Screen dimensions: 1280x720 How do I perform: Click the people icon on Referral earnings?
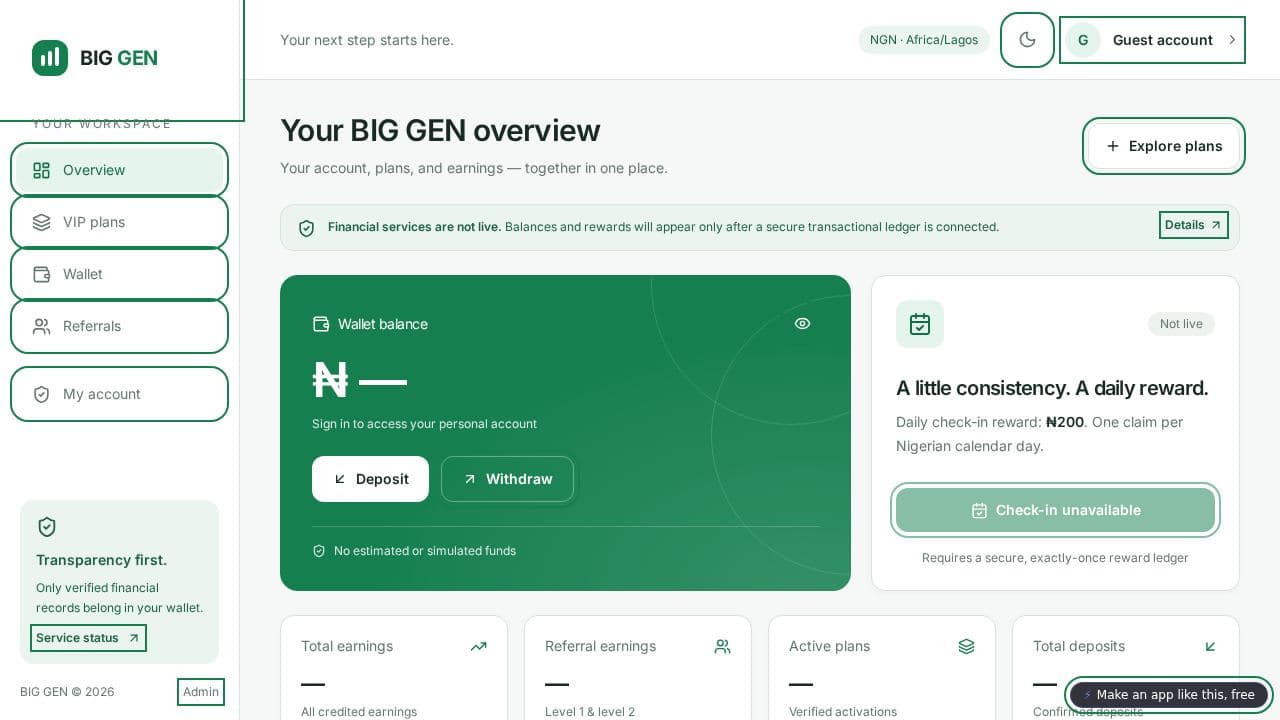coord(722,646)
